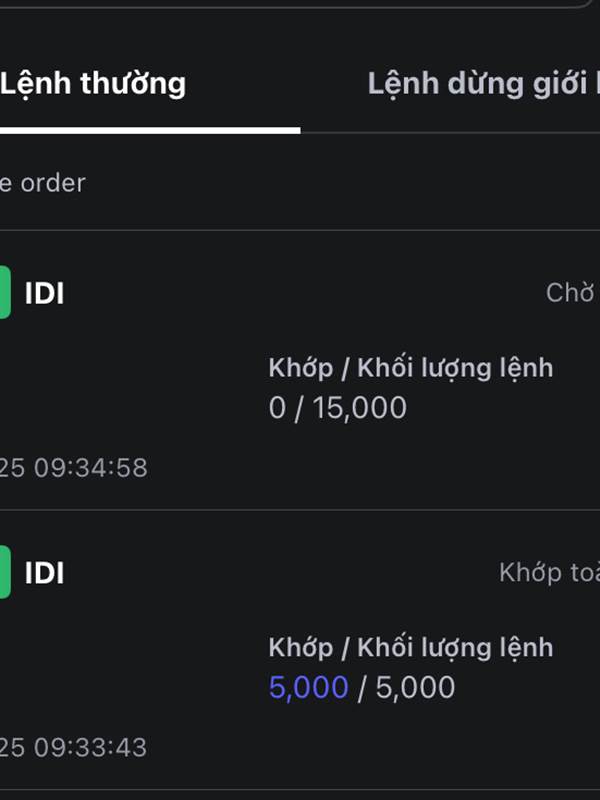Tap green side badge of matched IDI order
600x800 pixels.
point(5,571)
